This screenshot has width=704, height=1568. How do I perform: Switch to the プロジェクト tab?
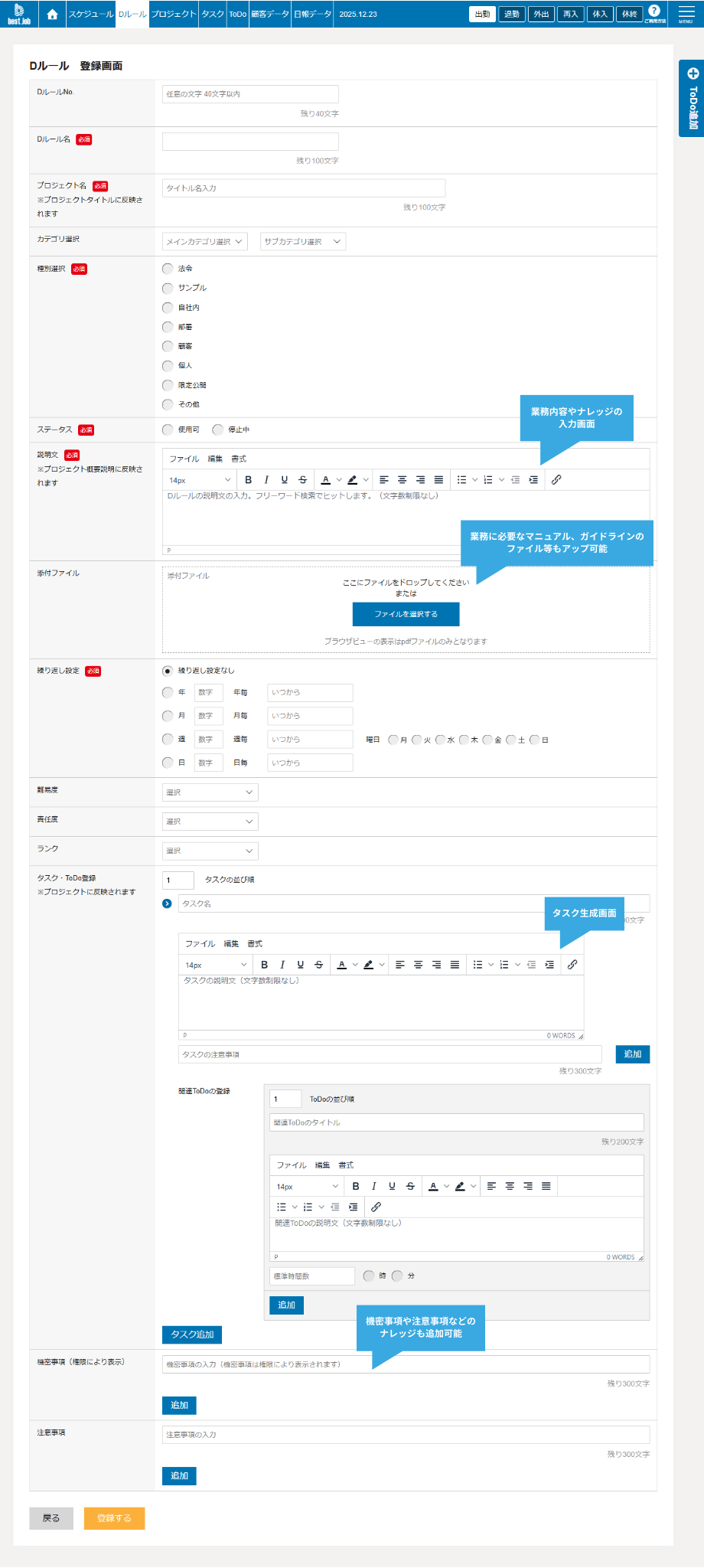point(174,15)
